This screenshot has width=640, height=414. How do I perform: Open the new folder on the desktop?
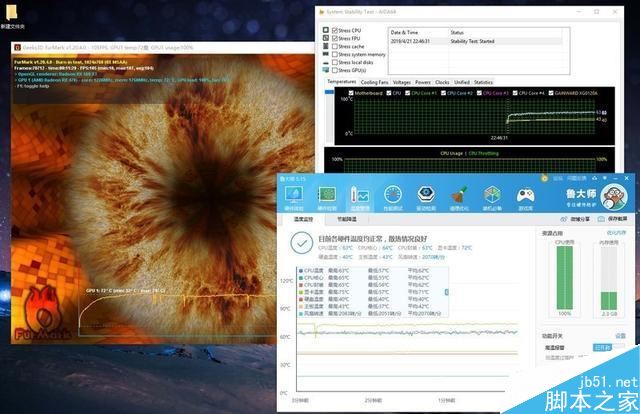point(12,16)
